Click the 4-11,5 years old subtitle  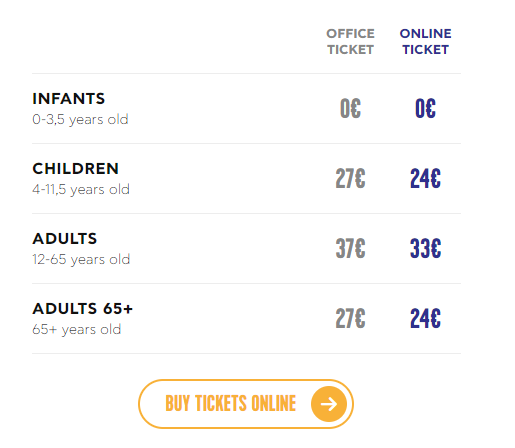point(81,190)
